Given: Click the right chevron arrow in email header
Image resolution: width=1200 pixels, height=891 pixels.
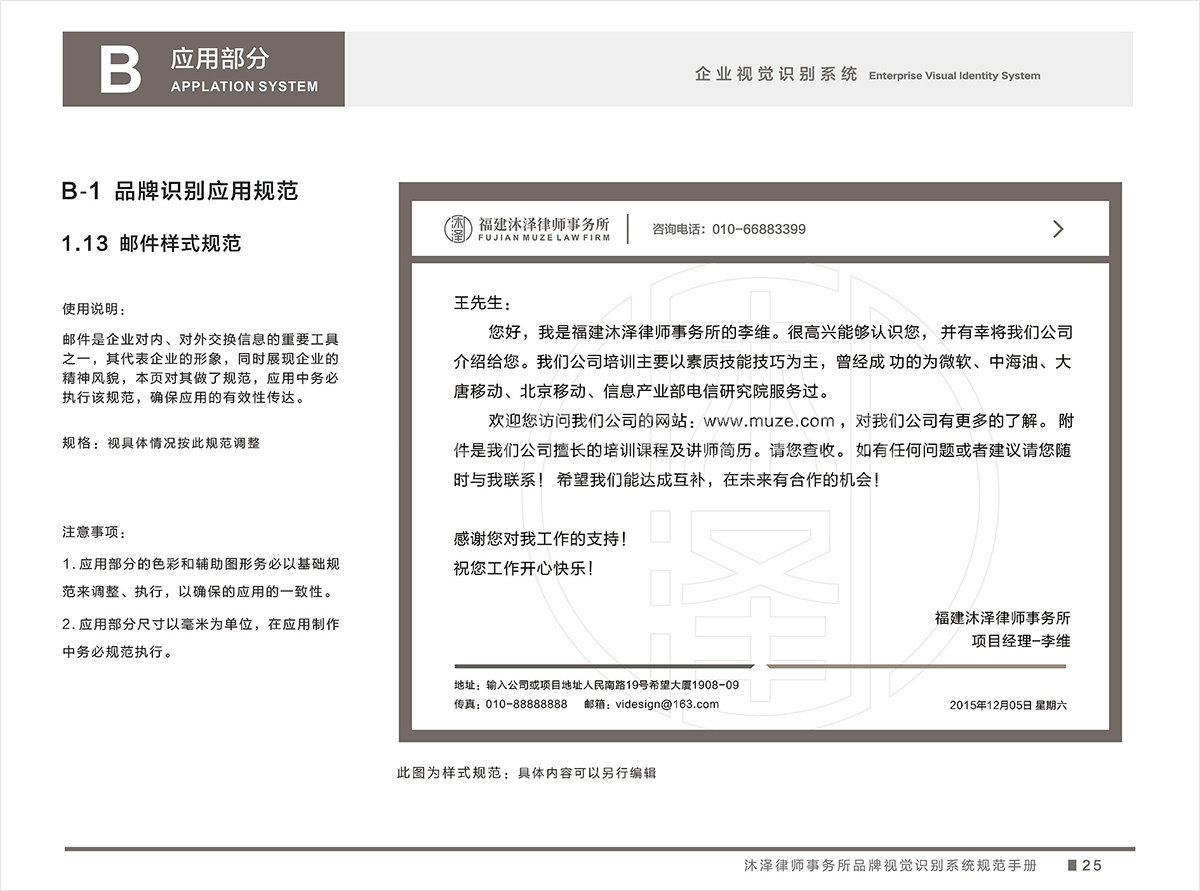Looking at the screenshot, I should click(1058, 229).
